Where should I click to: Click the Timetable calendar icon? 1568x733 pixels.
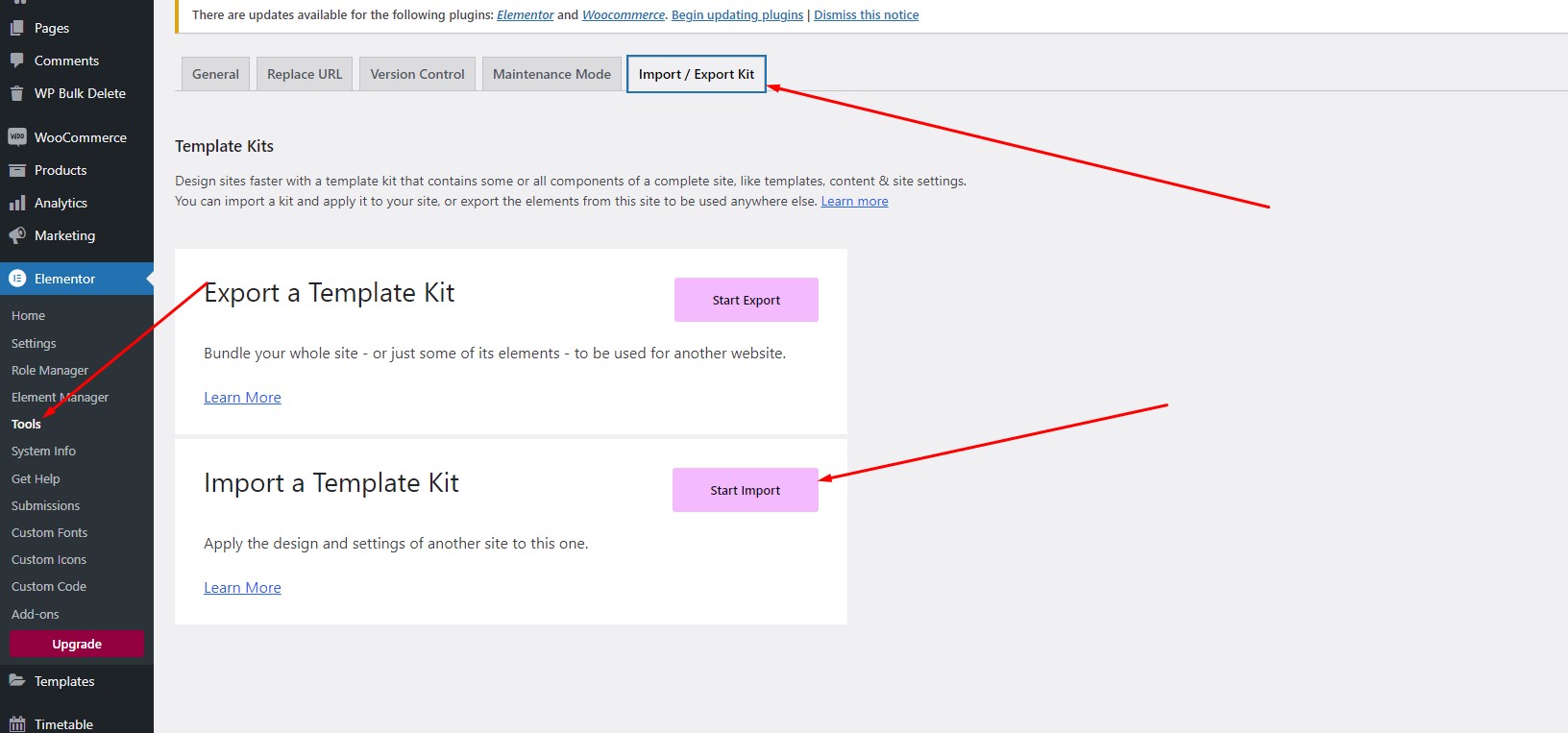point(17,724)
